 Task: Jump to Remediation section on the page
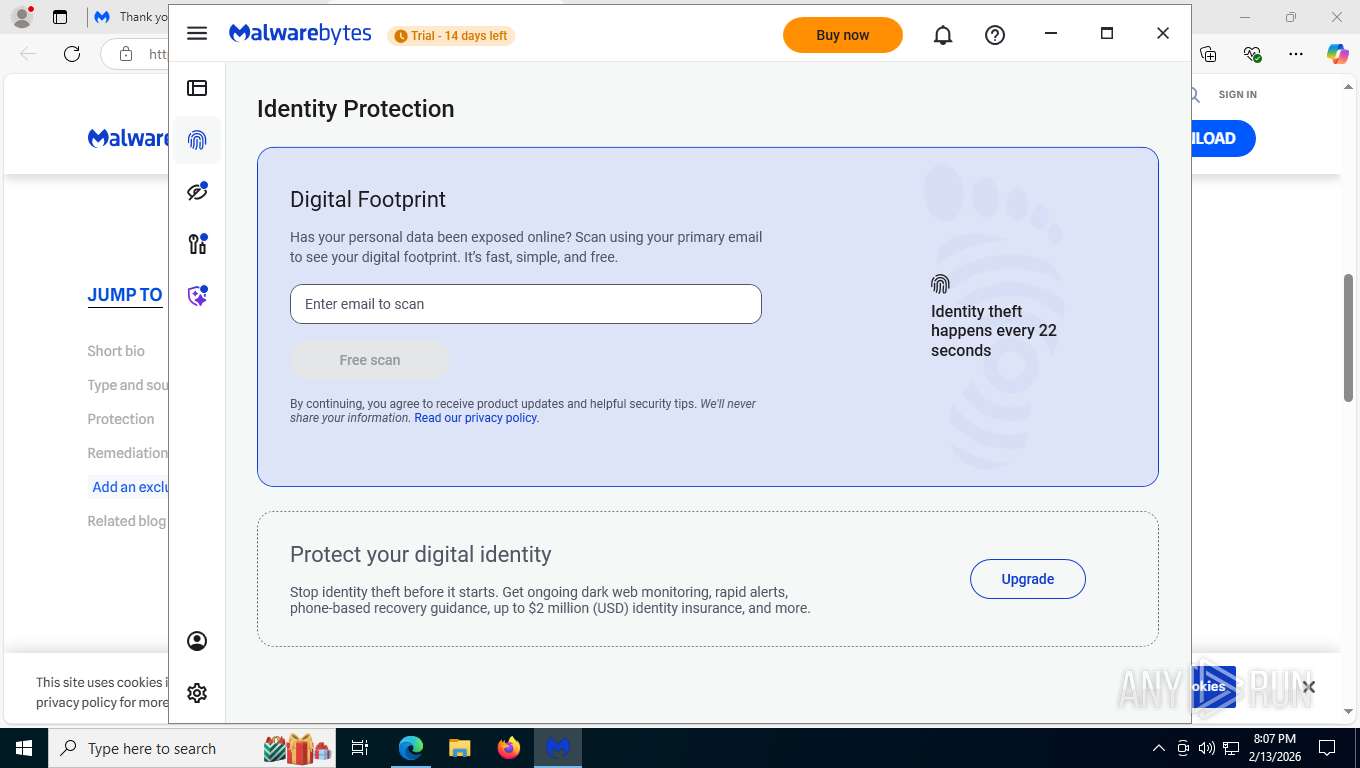point(127,453)
